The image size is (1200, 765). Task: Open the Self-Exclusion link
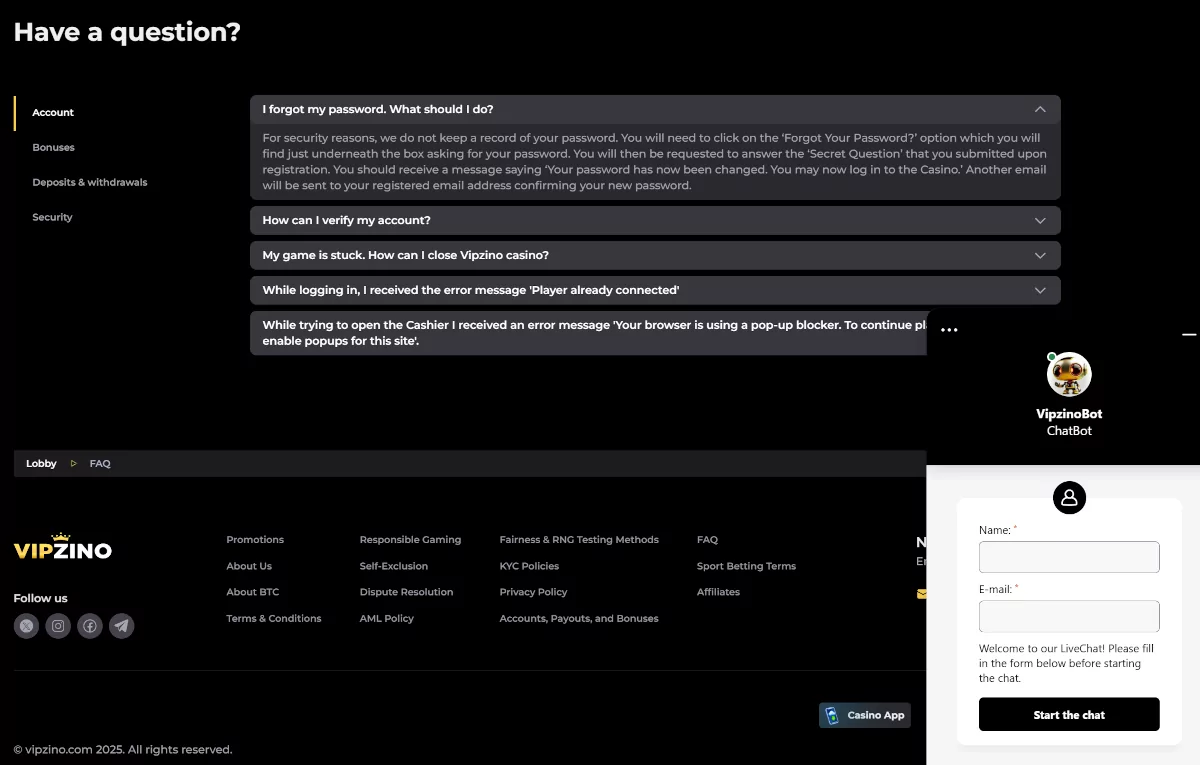(394, 566)
